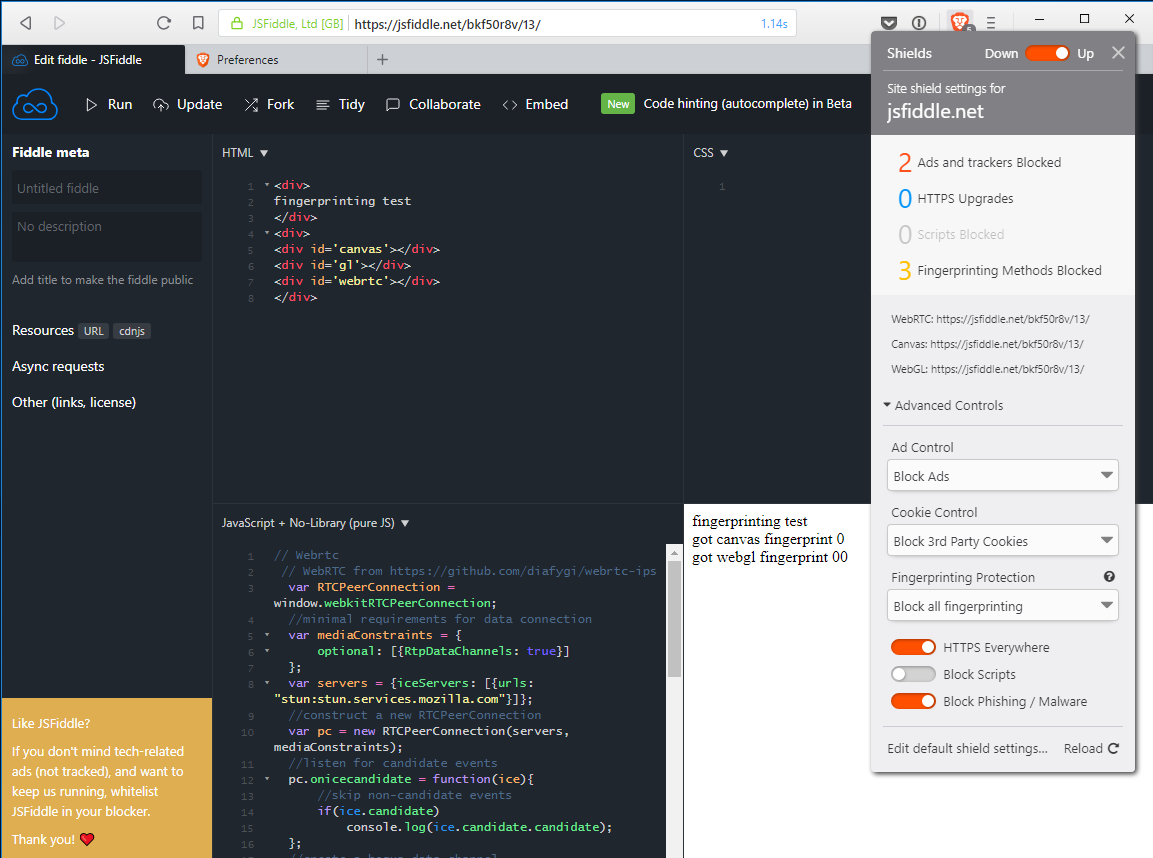1153x858 pixels.
Task: Open the Collaborate option
Action: pos(433,104)
